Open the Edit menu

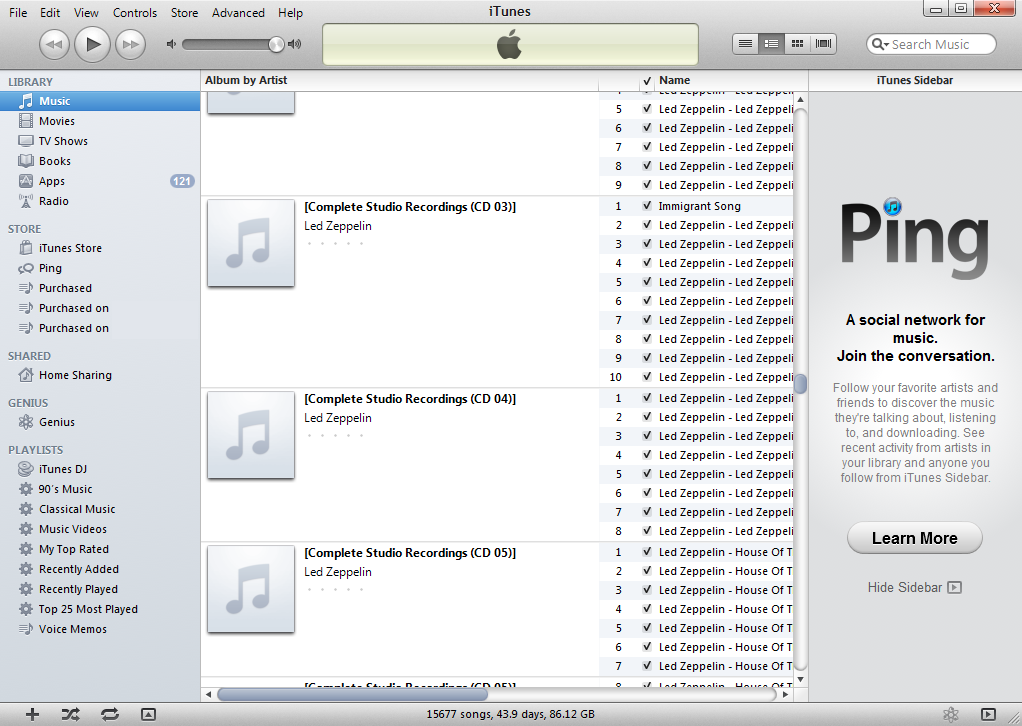(50, 12)
